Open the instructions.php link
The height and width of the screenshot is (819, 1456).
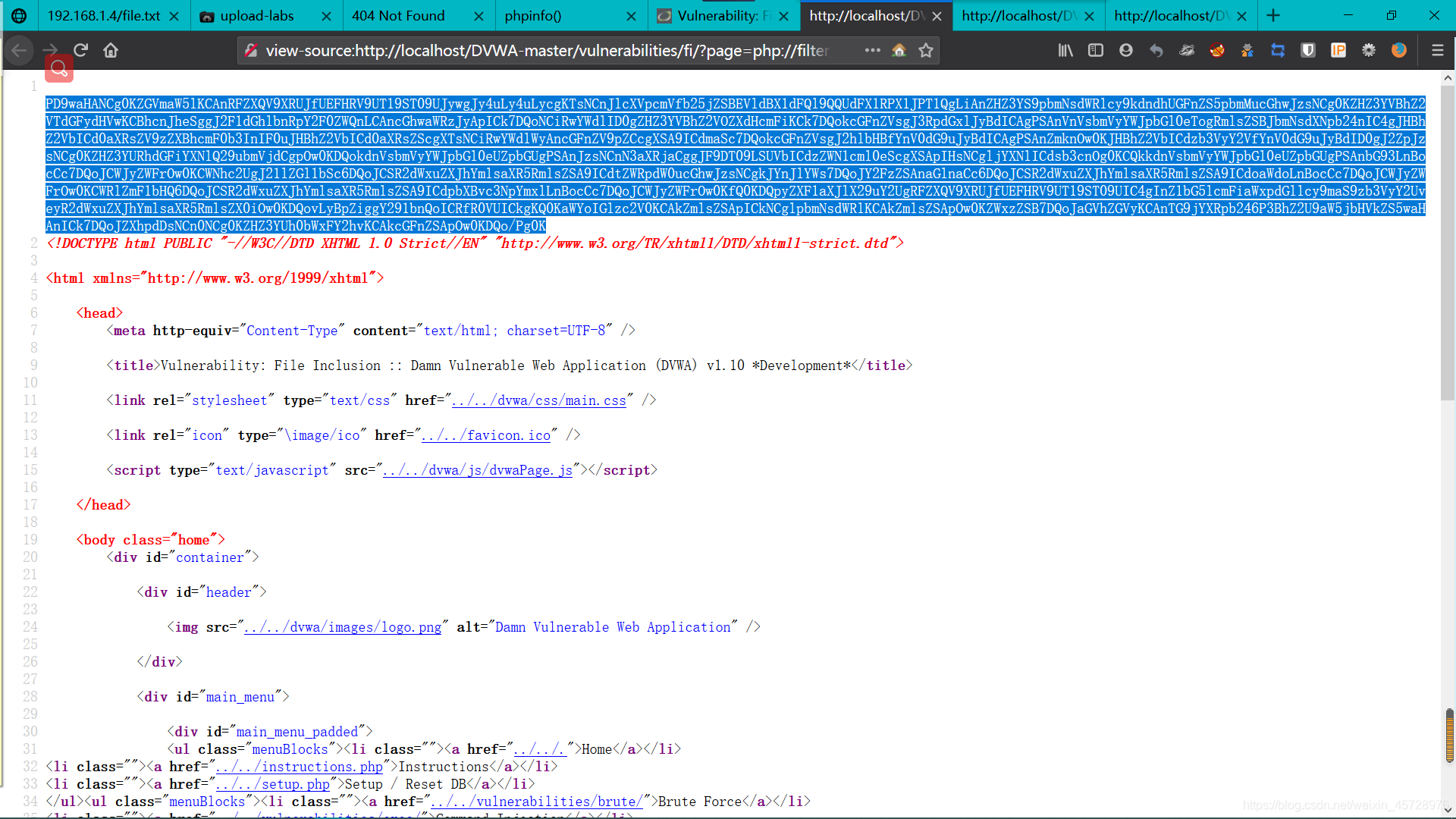[300, 767]
